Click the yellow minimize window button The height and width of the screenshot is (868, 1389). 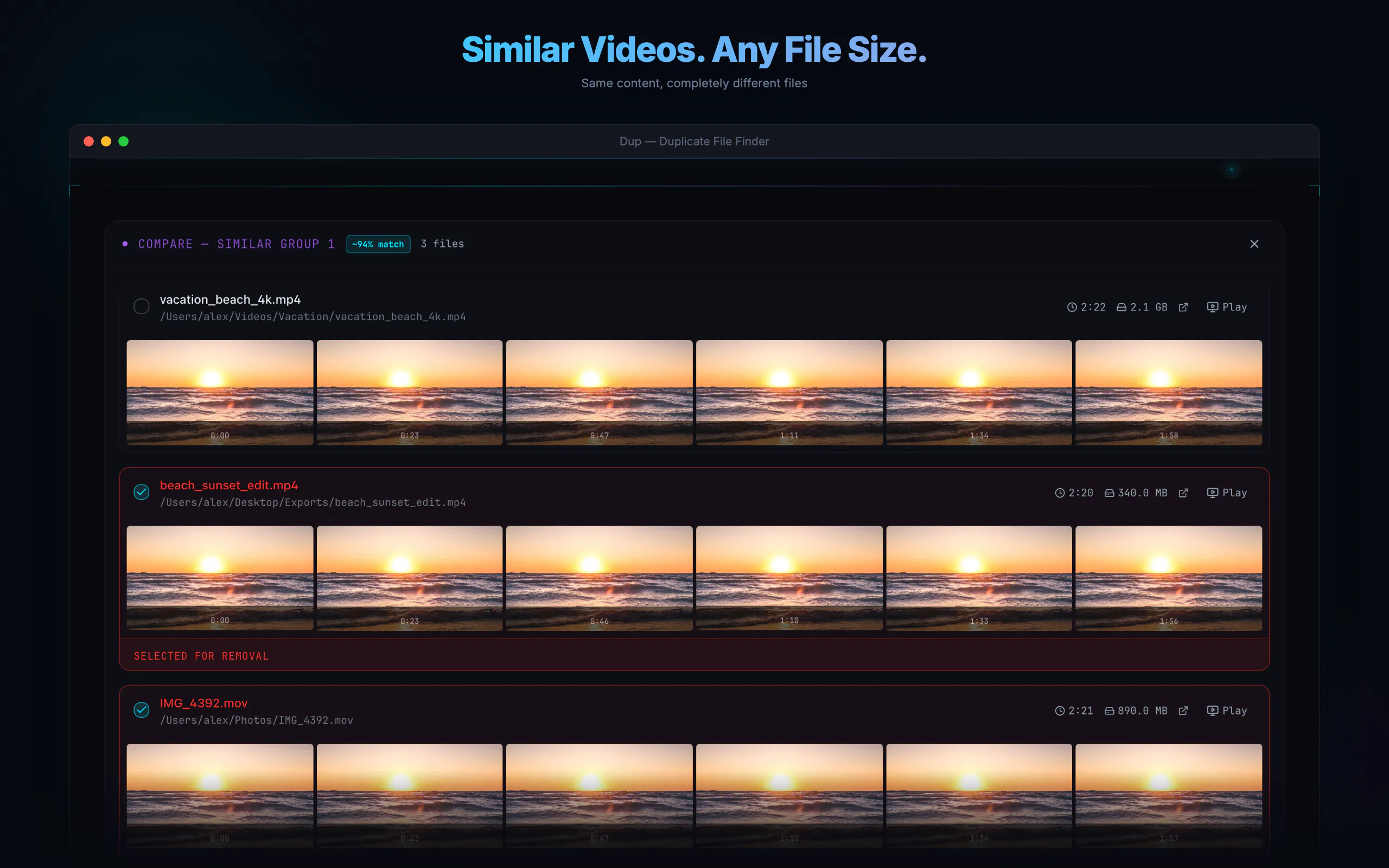[x=106, y=141]
